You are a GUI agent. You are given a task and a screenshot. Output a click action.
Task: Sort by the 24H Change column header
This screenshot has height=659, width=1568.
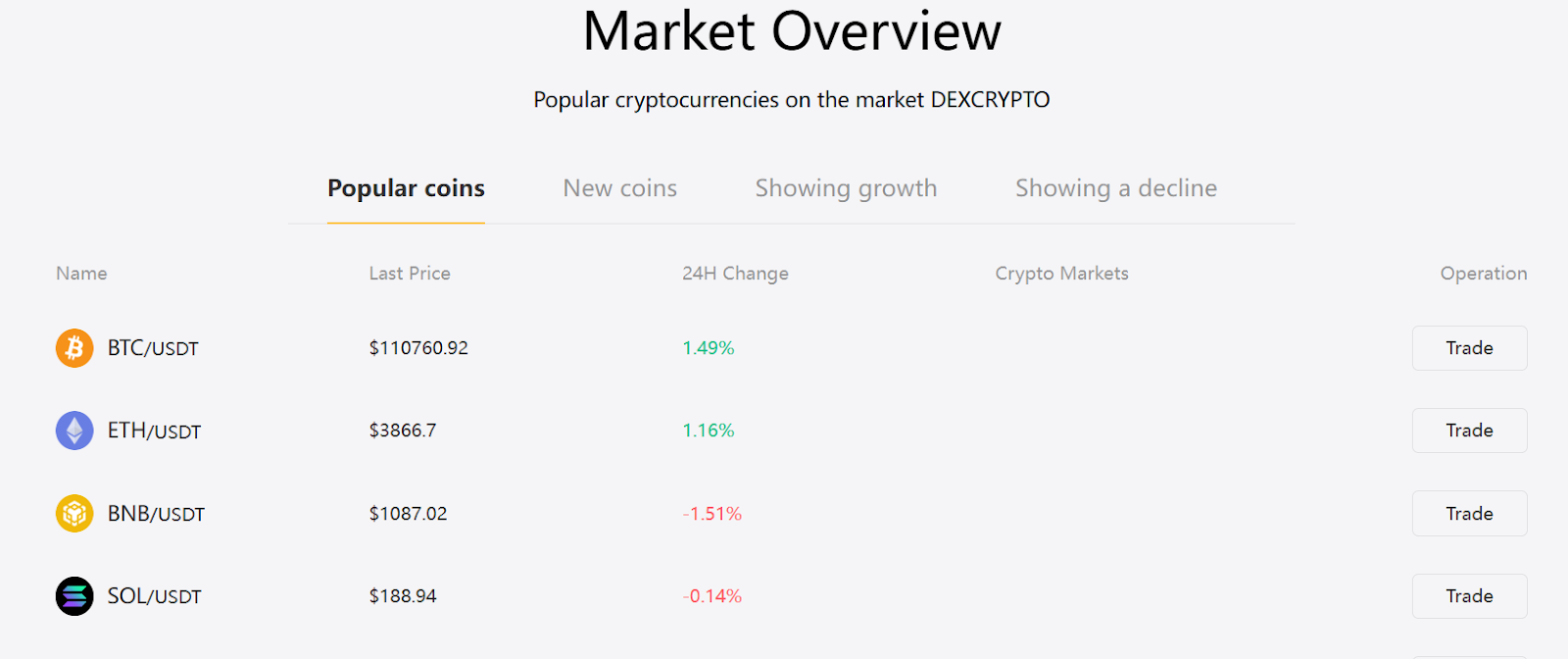click(736, 274)
